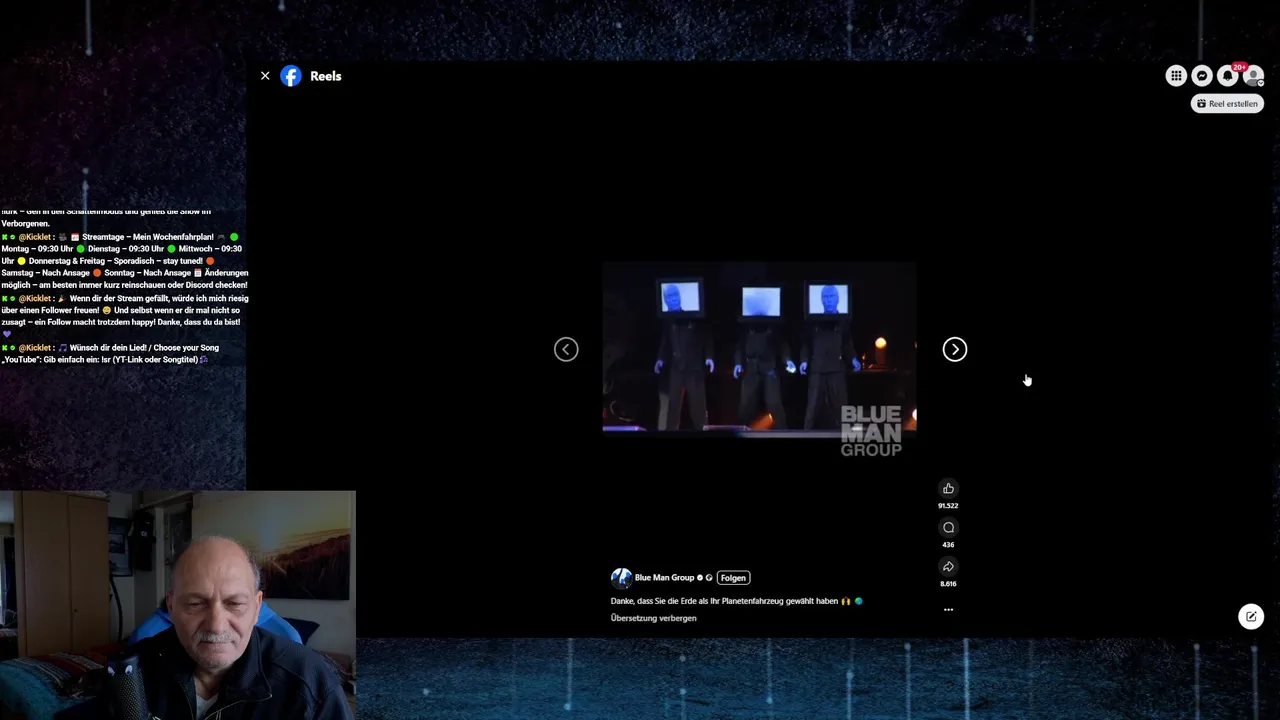Go to the next reel arrow
This screenshot has width=1280, height=720.
(955, 349)
